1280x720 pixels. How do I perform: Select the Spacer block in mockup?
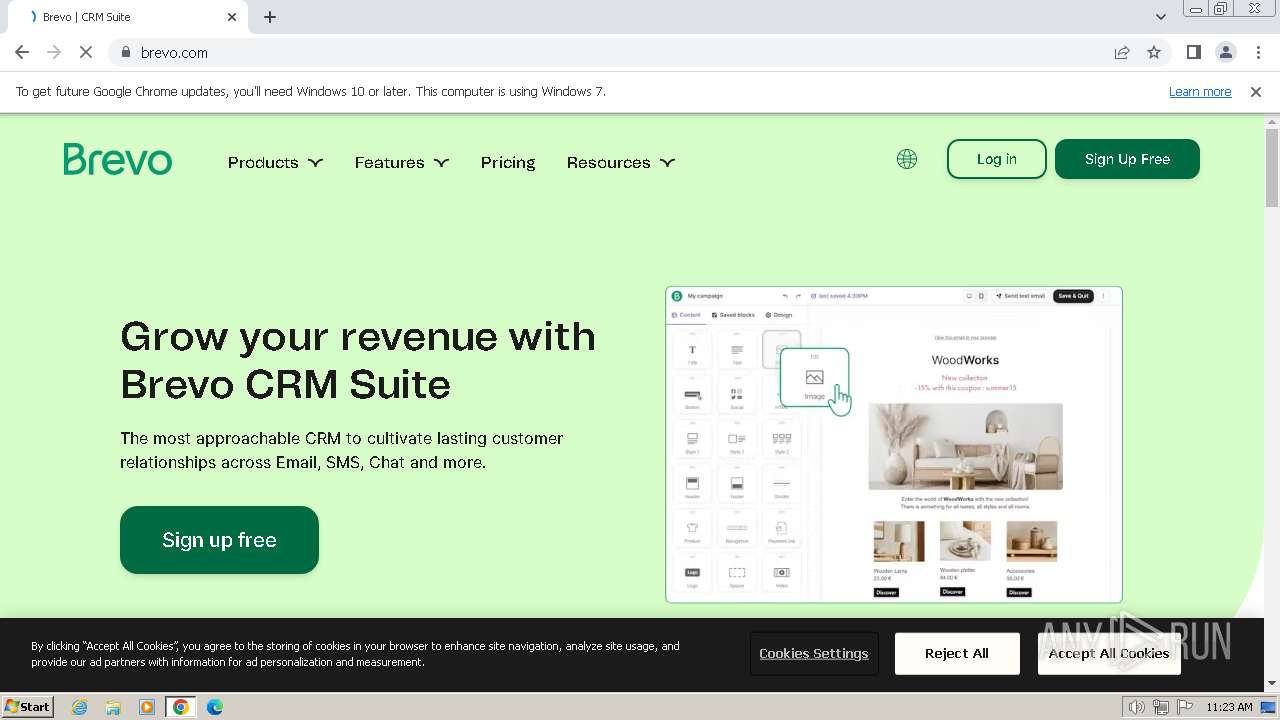coord(737,575)
